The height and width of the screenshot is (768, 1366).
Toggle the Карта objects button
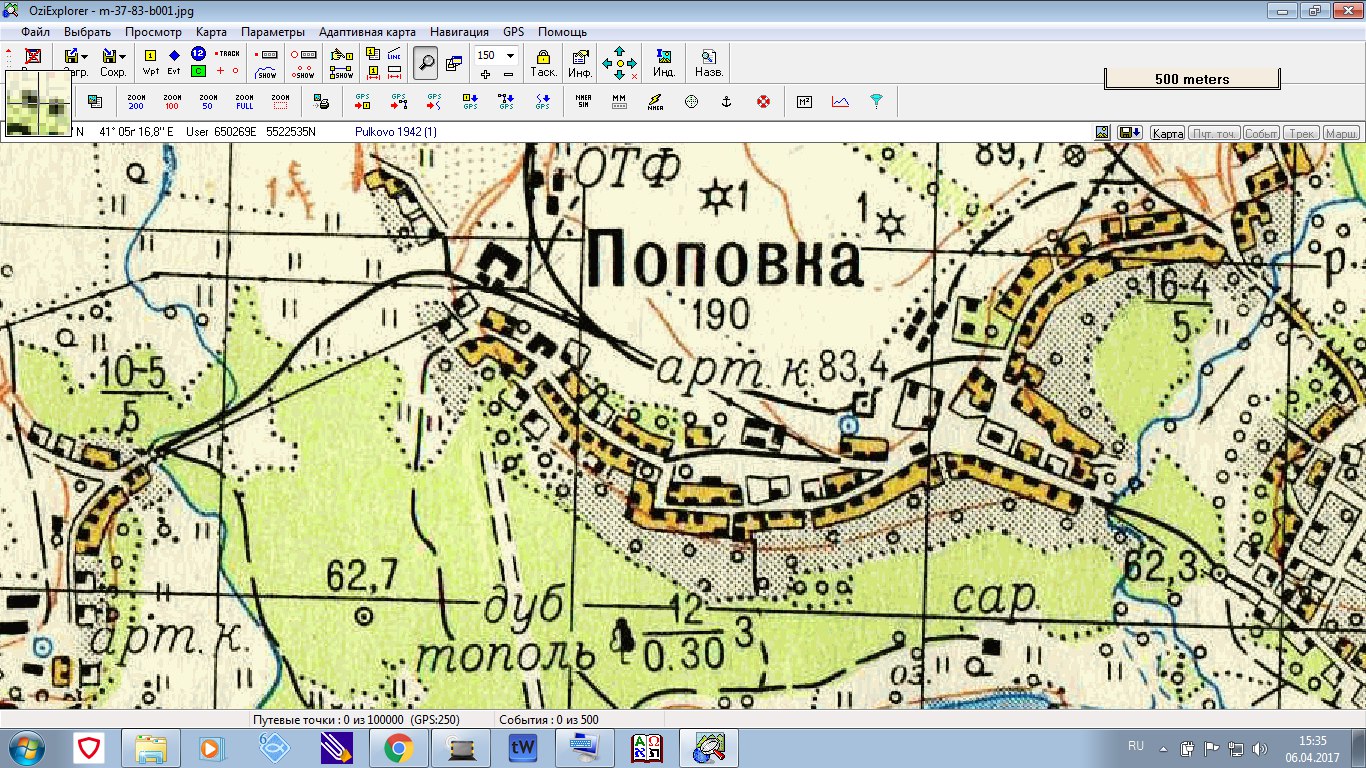coord(1166,133)
